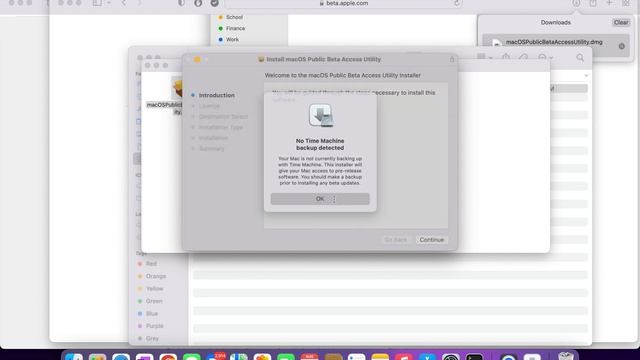Screen dimensions: 640x360
Task: Expand Safari sidebar dropdown chevron
Action: 109,3
